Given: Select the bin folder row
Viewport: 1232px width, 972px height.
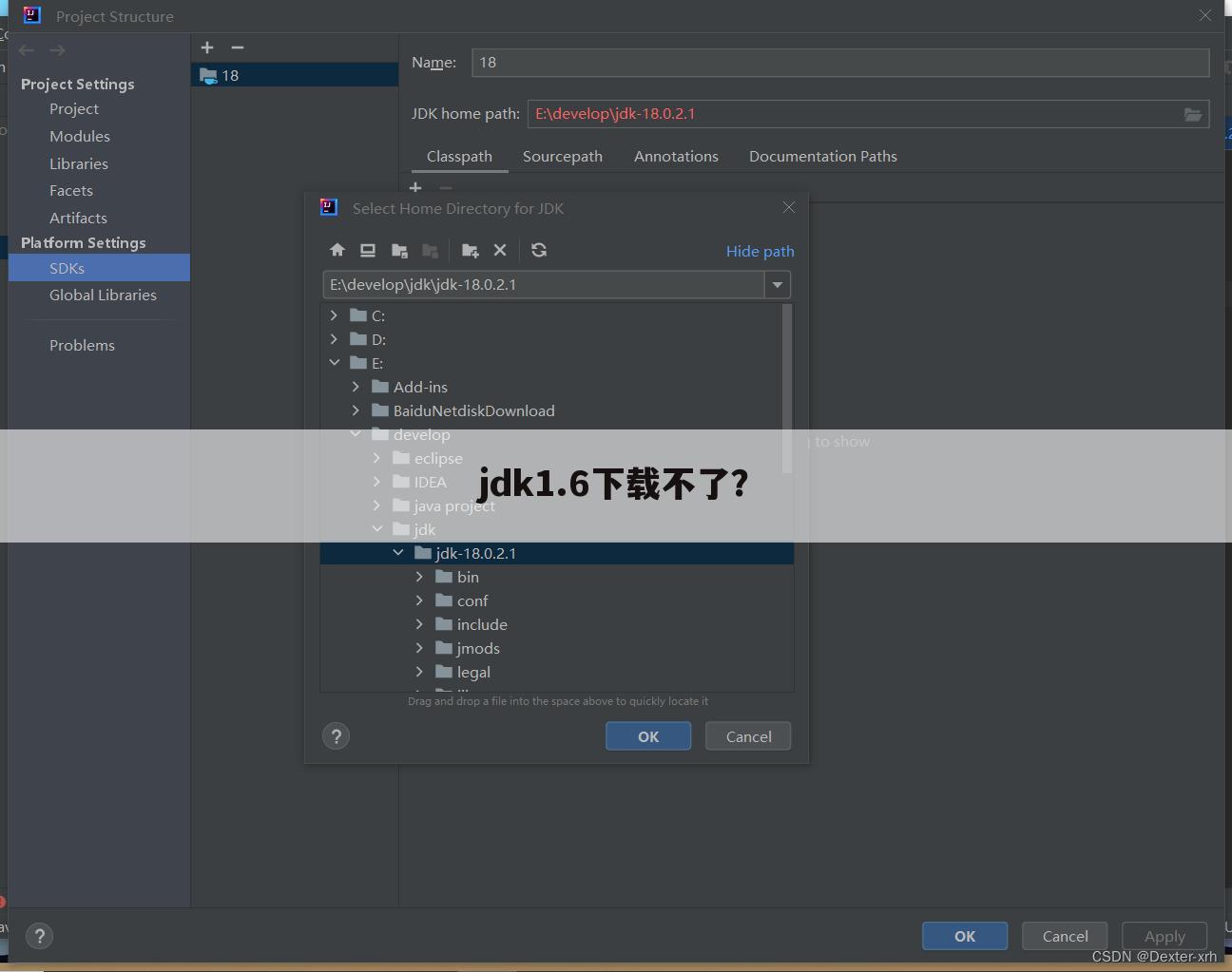Looking at the screenshot, I should (x=557, y=577).
